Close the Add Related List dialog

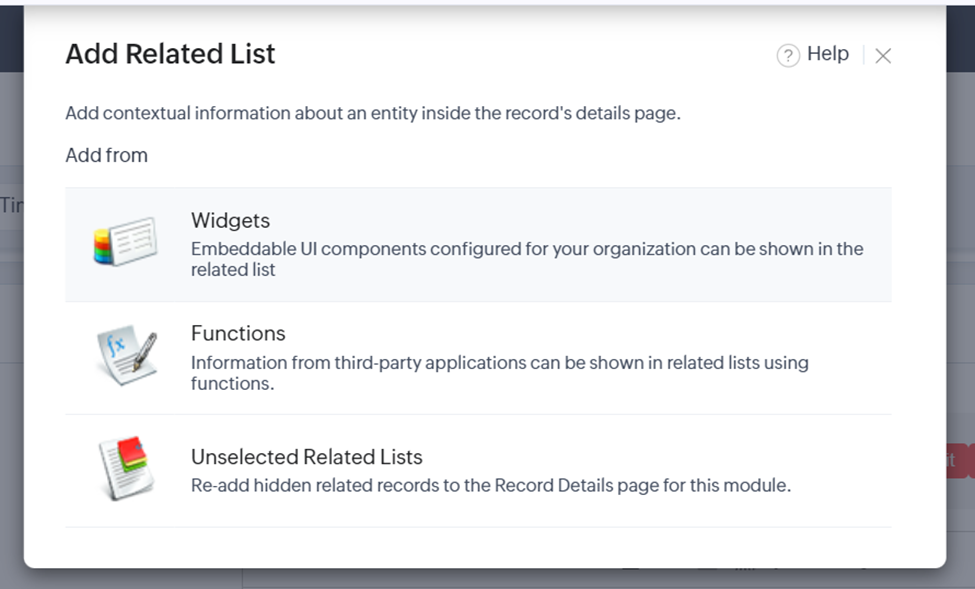(x=883, y=56)
